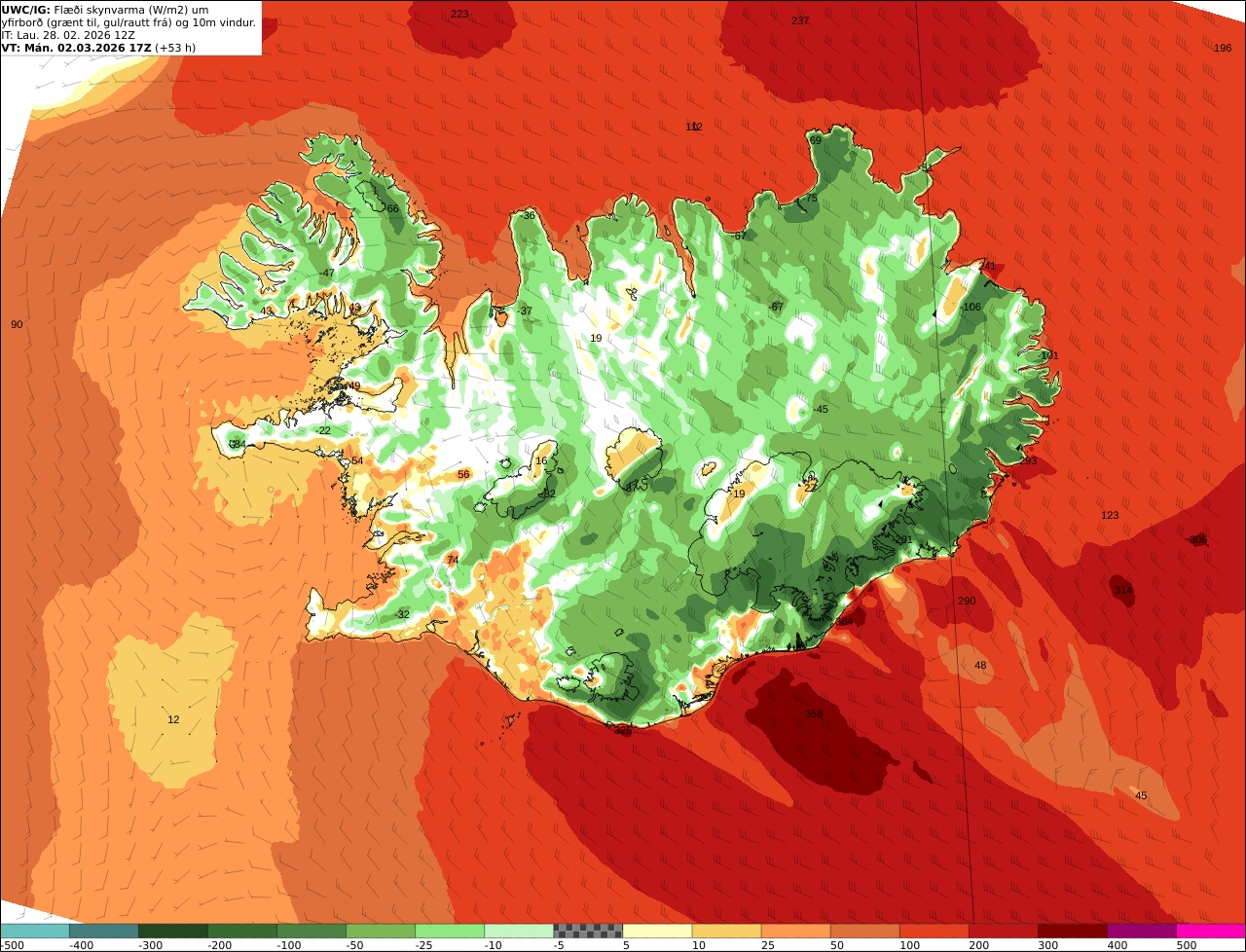Click the map value '74' in southwest Iceland

pos(452,560)
